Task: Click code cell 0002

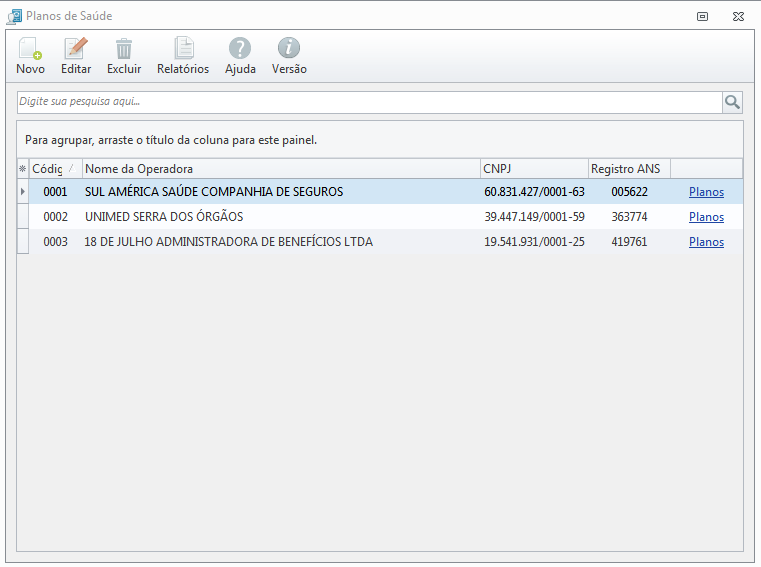Action: point(55,217)
